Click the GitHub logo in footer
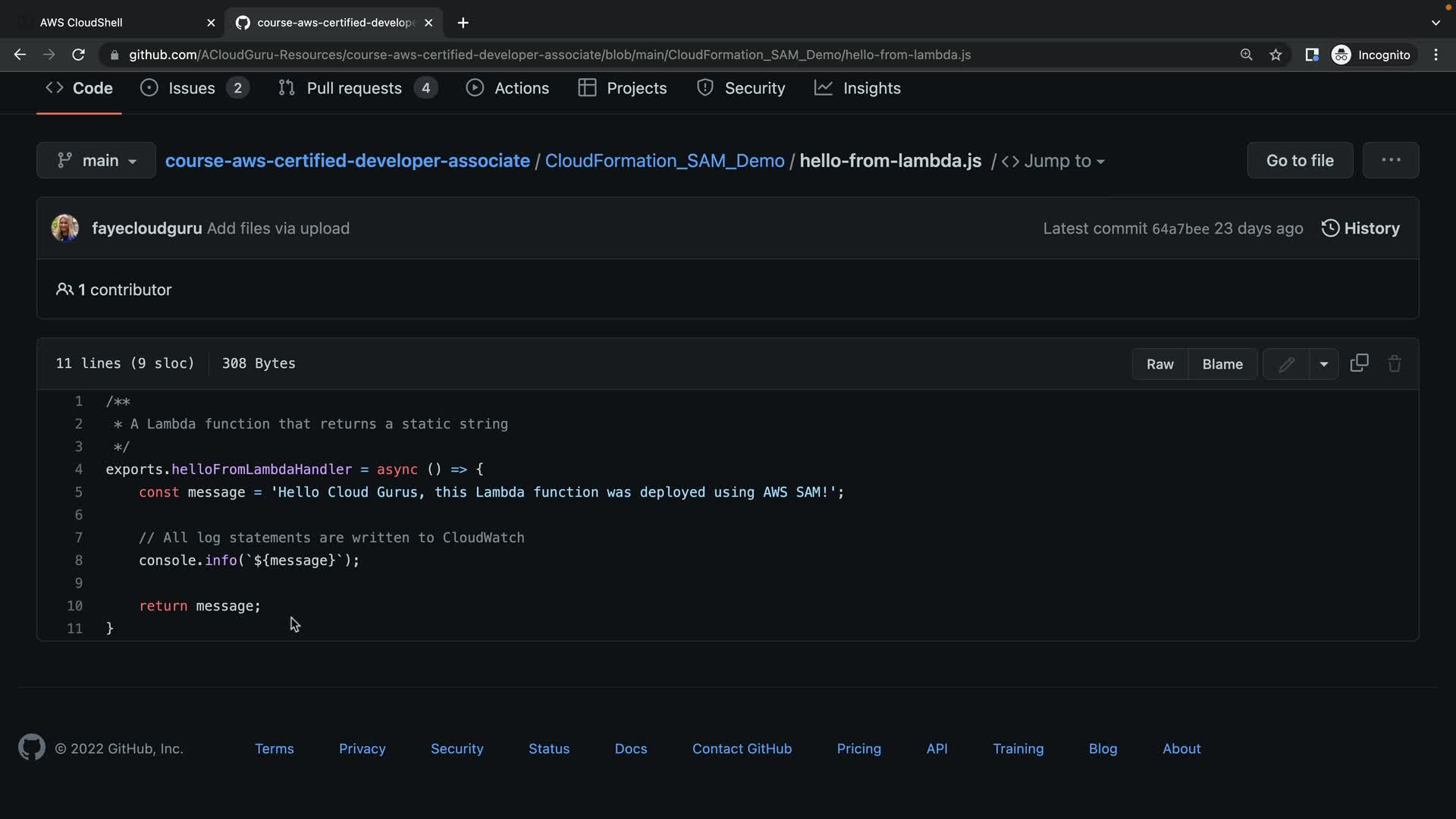 pyautogui.click(x=32, y=748)
